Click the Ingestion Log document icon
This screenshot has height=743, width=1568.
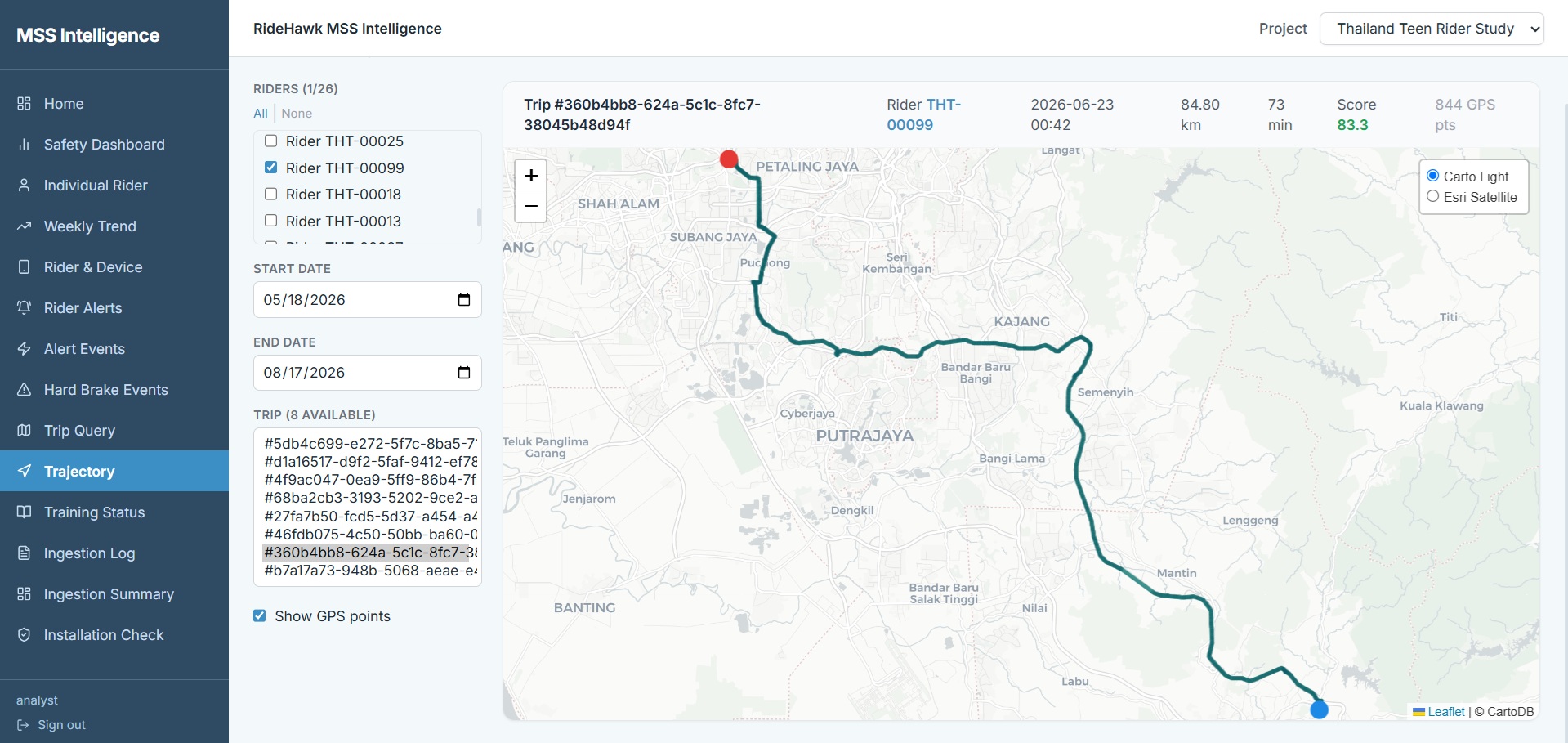coord(24,553)
